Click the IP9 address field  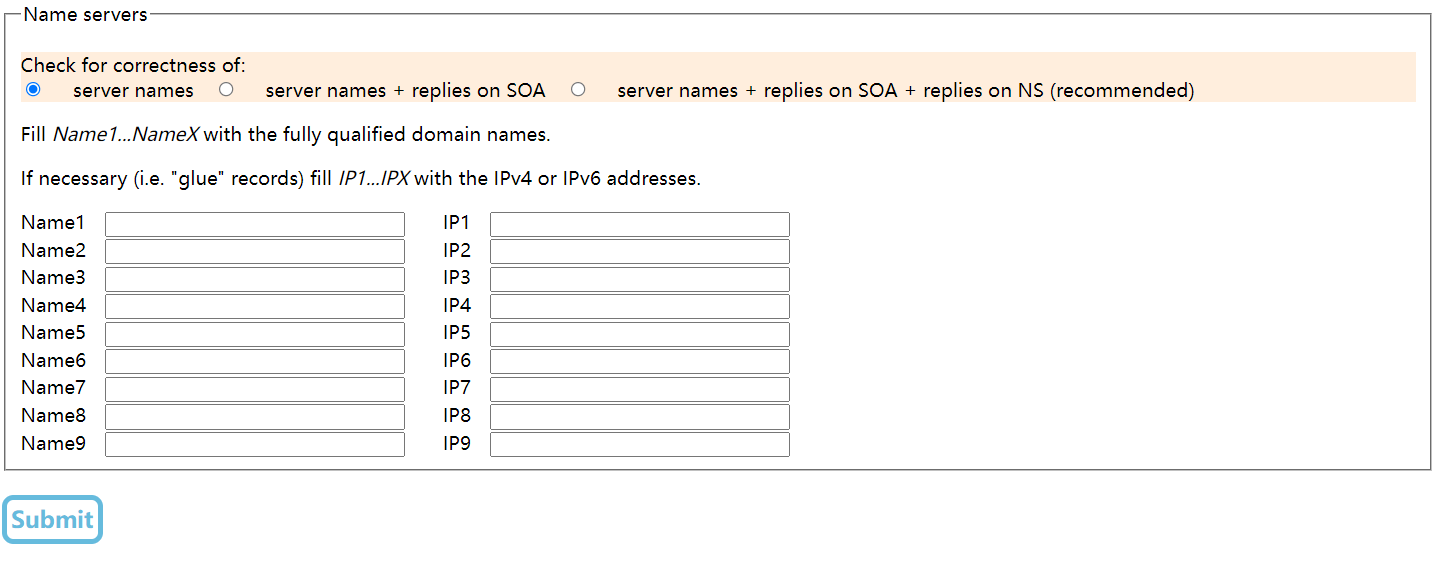(x=640, y=444)
